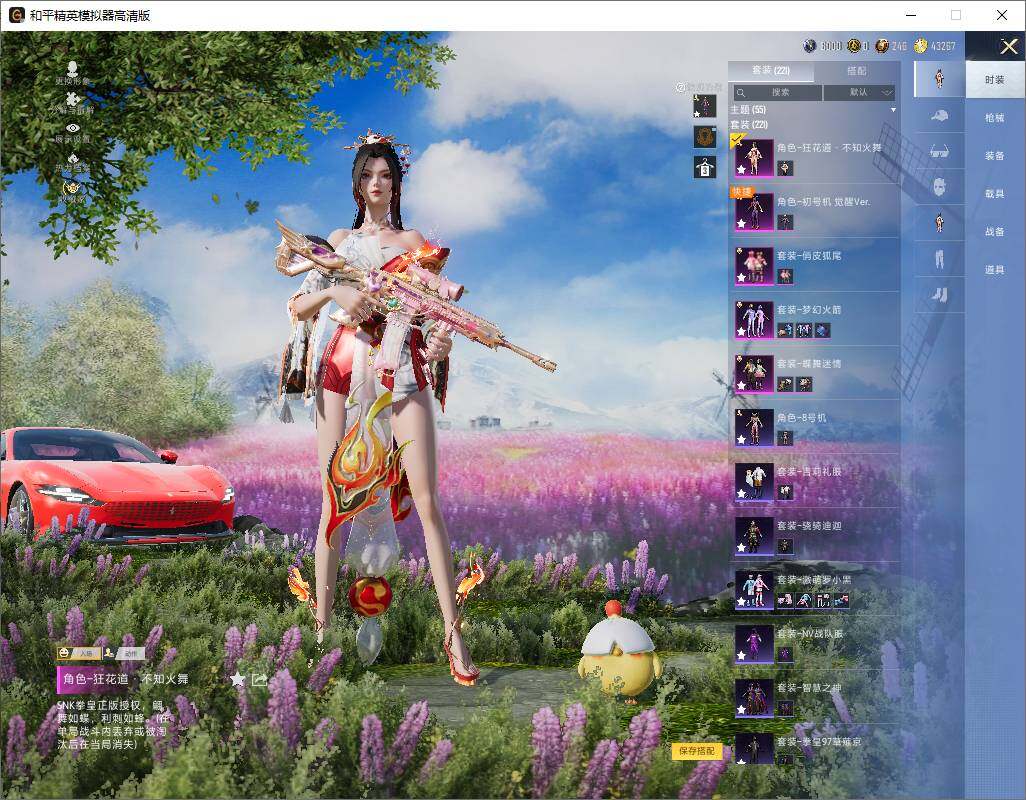Image resolution: width=1026 pixels, height=800 pixels.
Task: Click the equipped outfit slot thumbnail
Action: pos(705,106)
